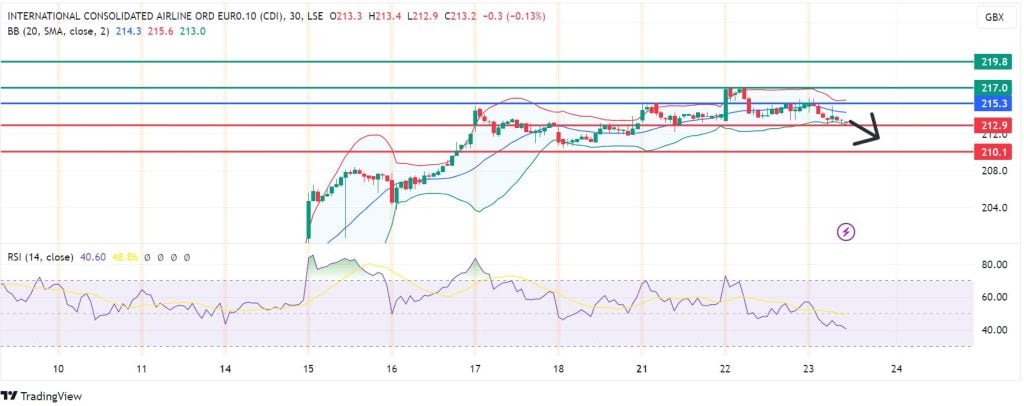
Task: Click the purple lightning bolt icon
Action: click(846, 231)
